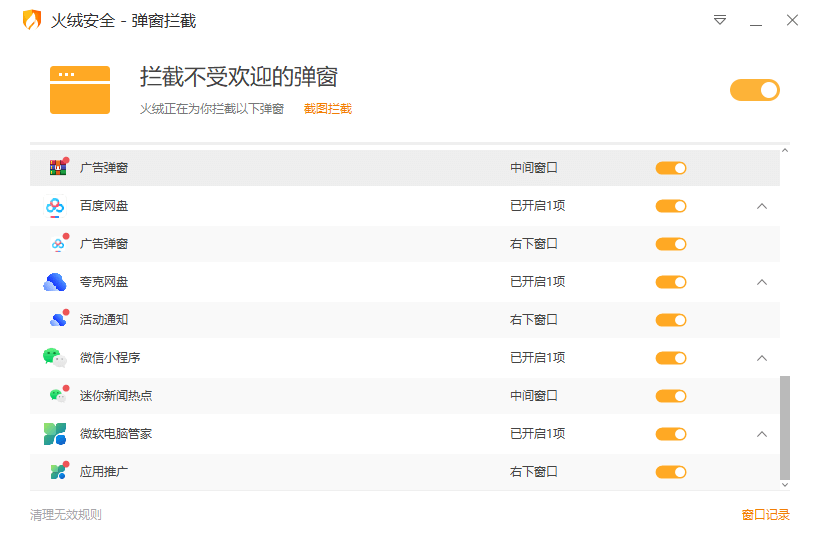
Task: Click the 迷你新闻热点 rule icon
Action: 58,396
